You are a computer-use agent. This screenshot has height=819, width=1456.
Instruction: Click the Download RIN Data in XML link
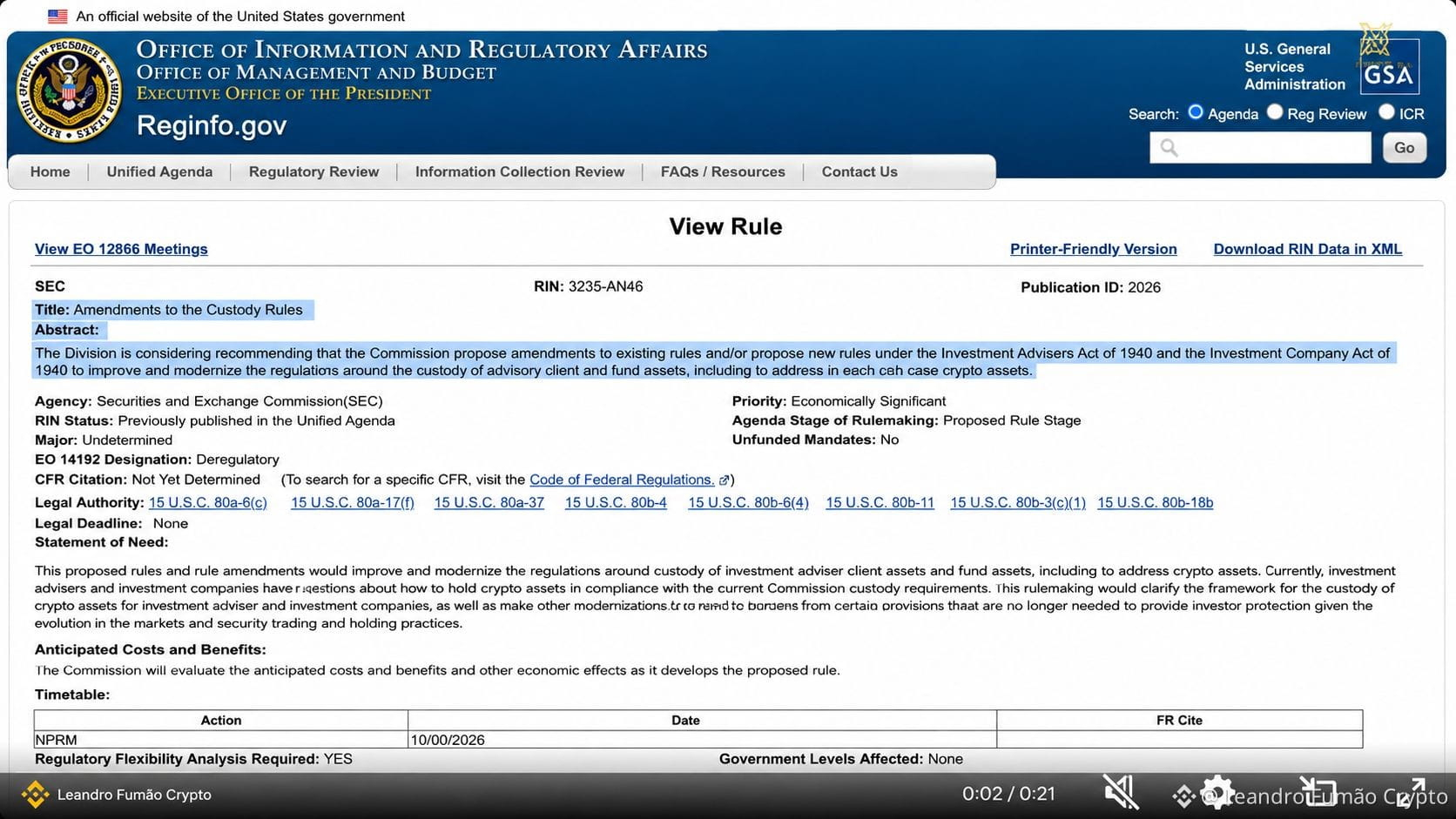[1308, 249]
